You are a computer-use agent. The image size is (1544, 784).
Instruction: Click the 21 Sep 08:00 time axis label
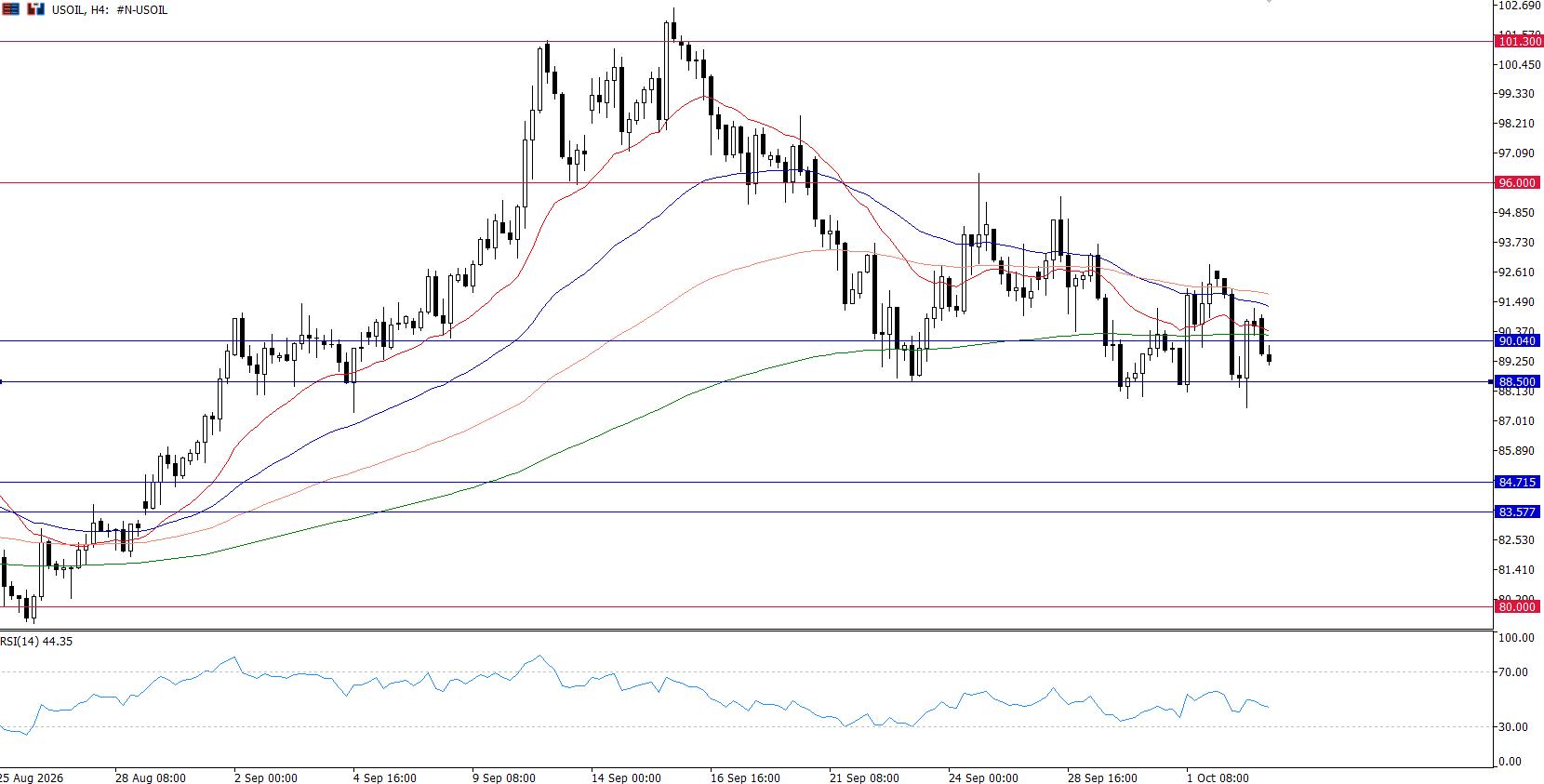pos(864,778)
